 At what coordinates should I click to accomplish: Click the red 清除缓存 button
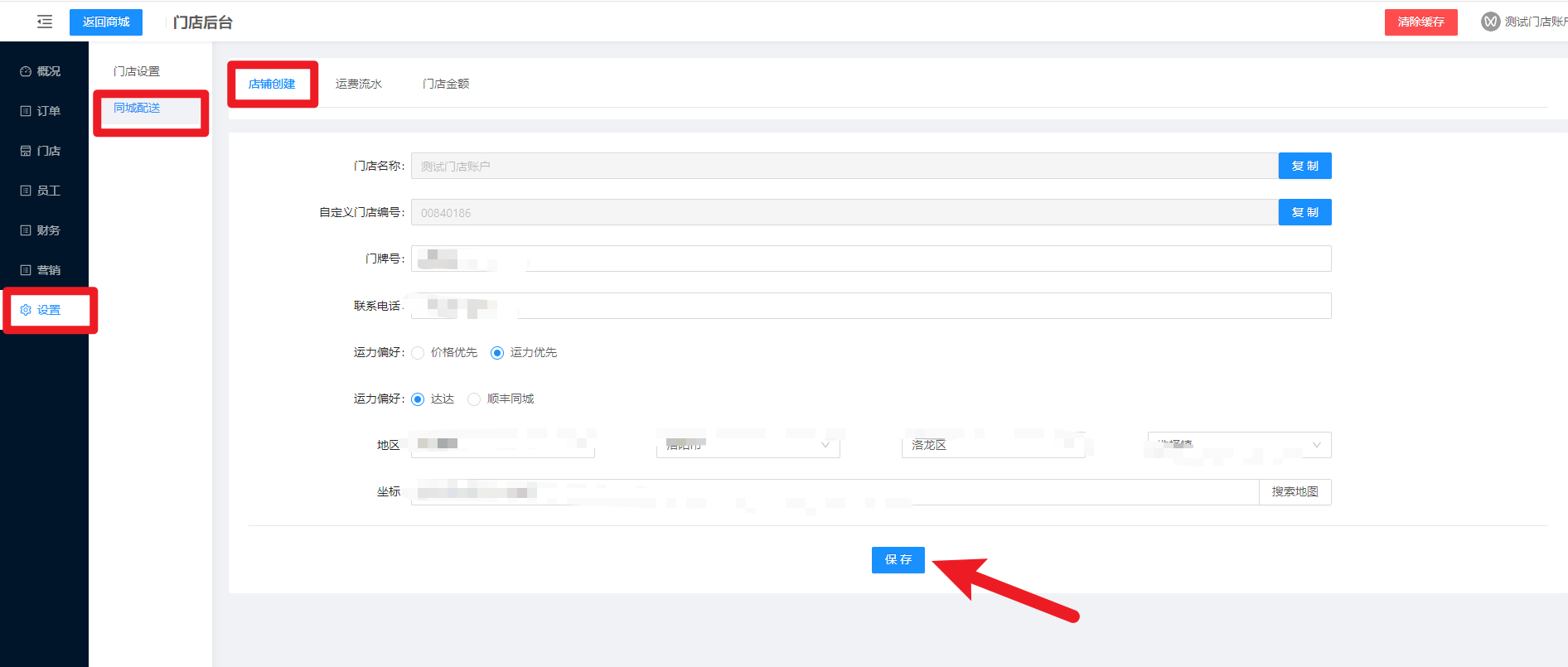[1420, 22]
